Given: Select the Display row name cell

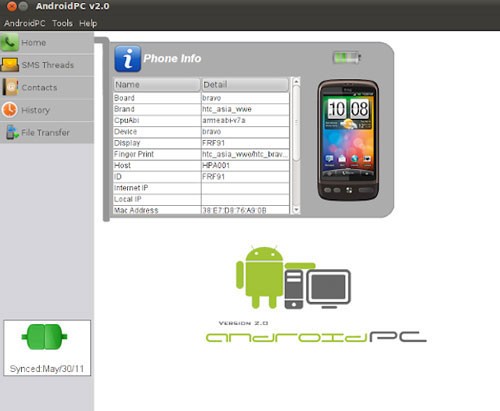Looking at the screenshot, I should coord(157,143).
